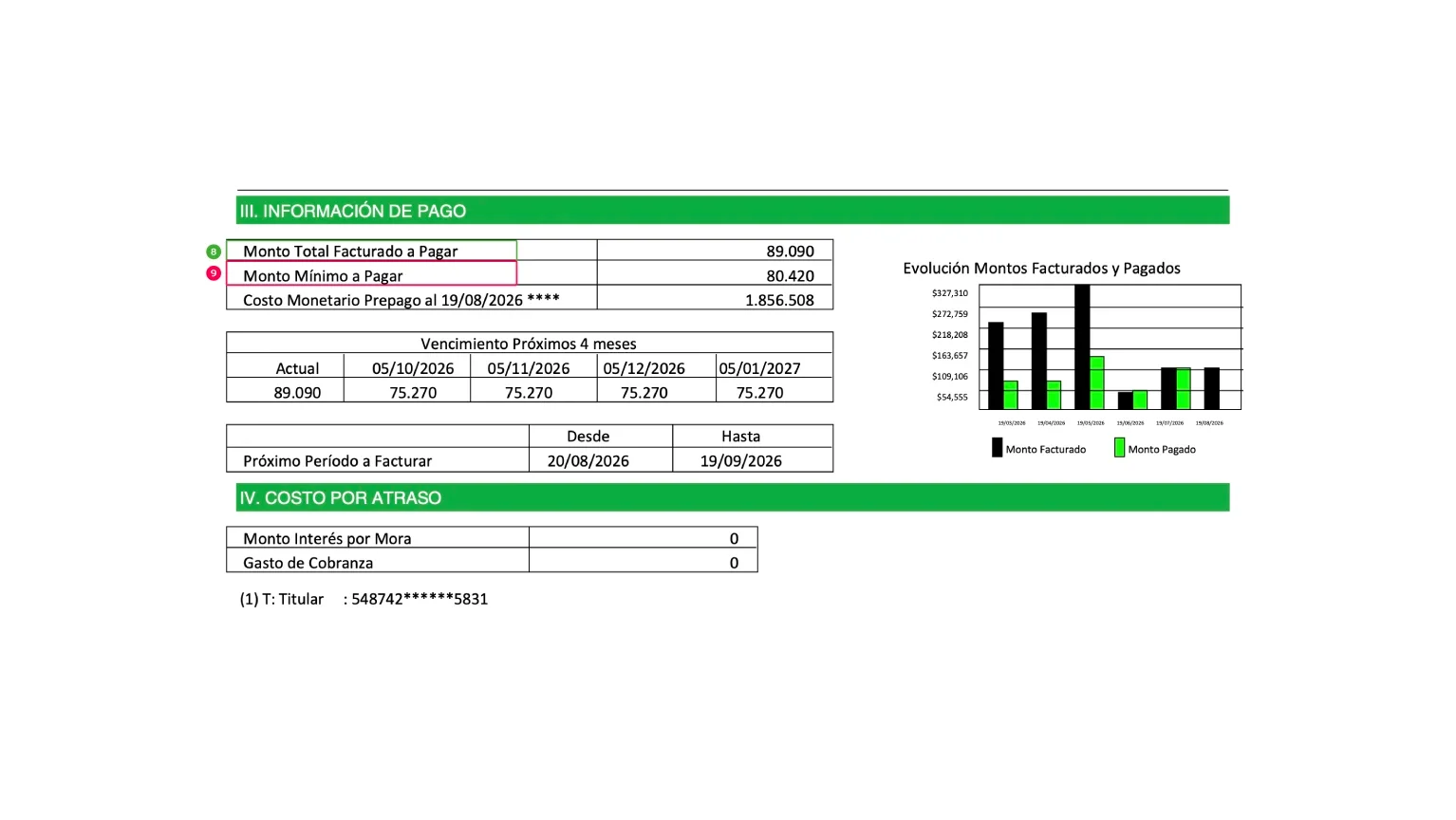Screen dimensions: 1456x820
Task: Click the green Monto Pagado legend swatch
Action: point(1119,448)
